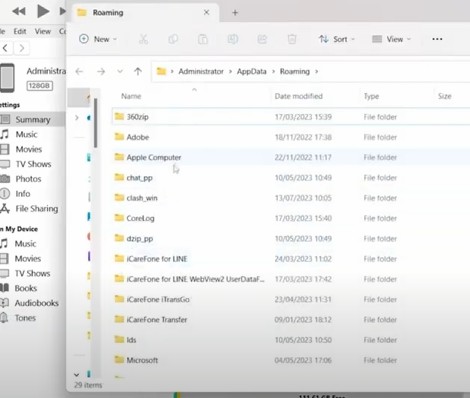Select the CoreLog folder
Viewport: 470px width, 398px height.
290,218
